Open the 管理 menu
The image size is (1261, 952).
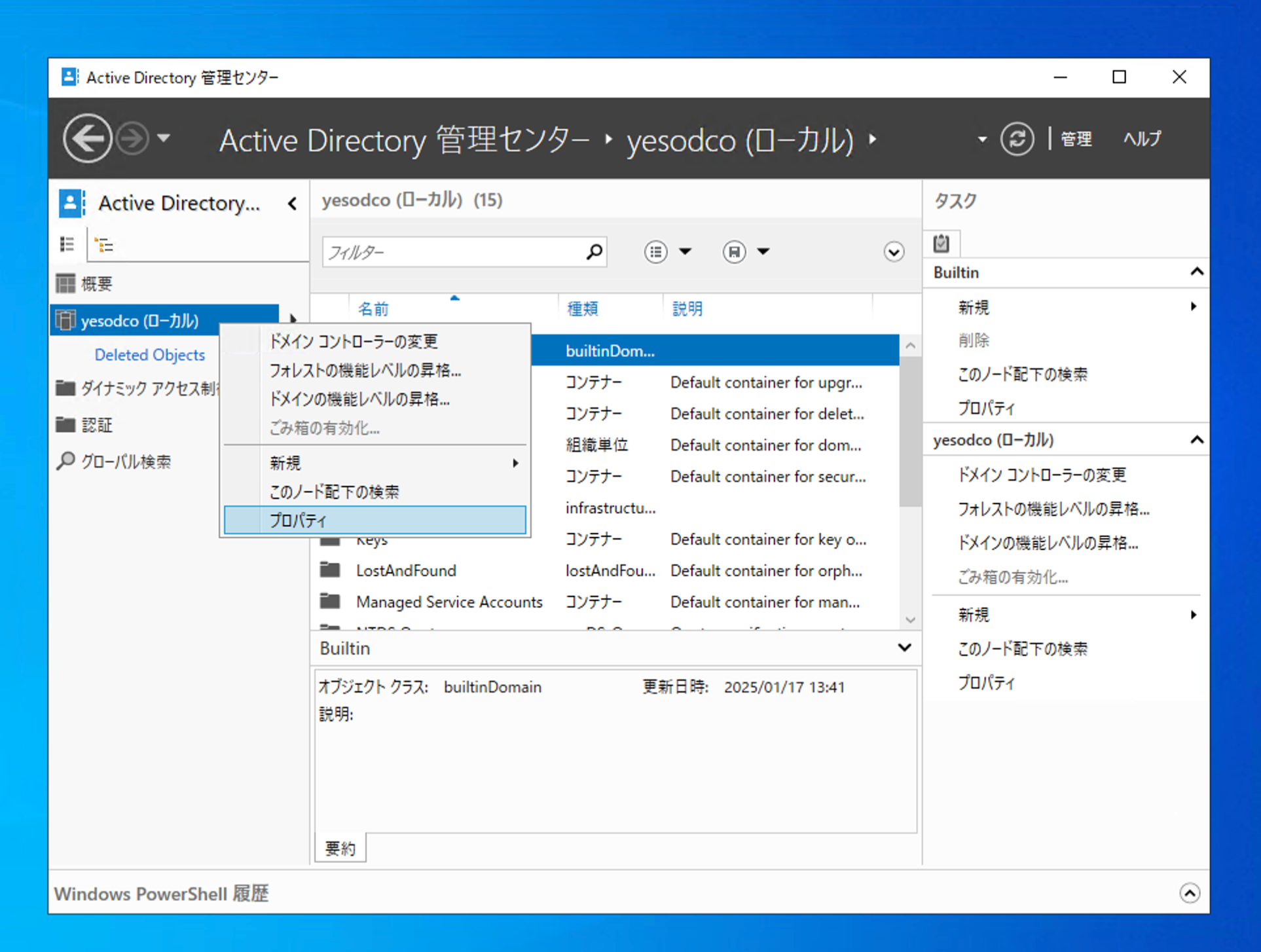tap(1076, 139)
